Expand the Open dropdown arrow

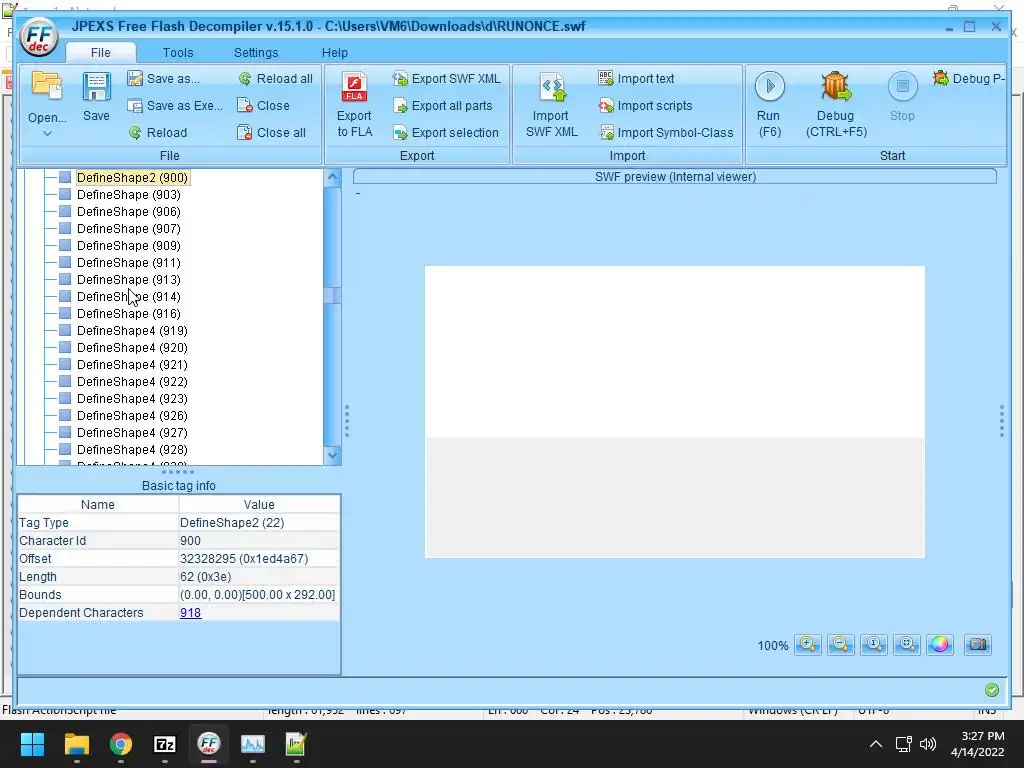(x=47, y=133)
